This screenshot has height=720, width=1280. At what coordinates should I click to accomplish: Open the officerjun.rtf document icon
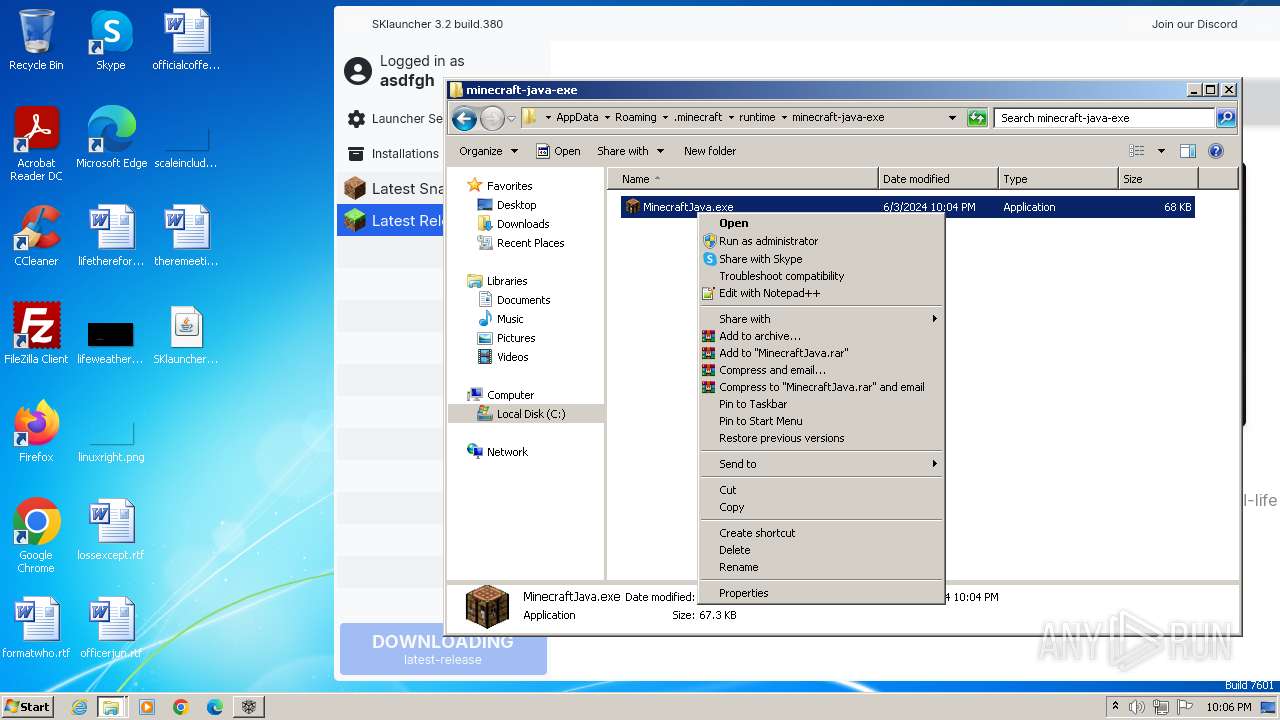[111, 628]
